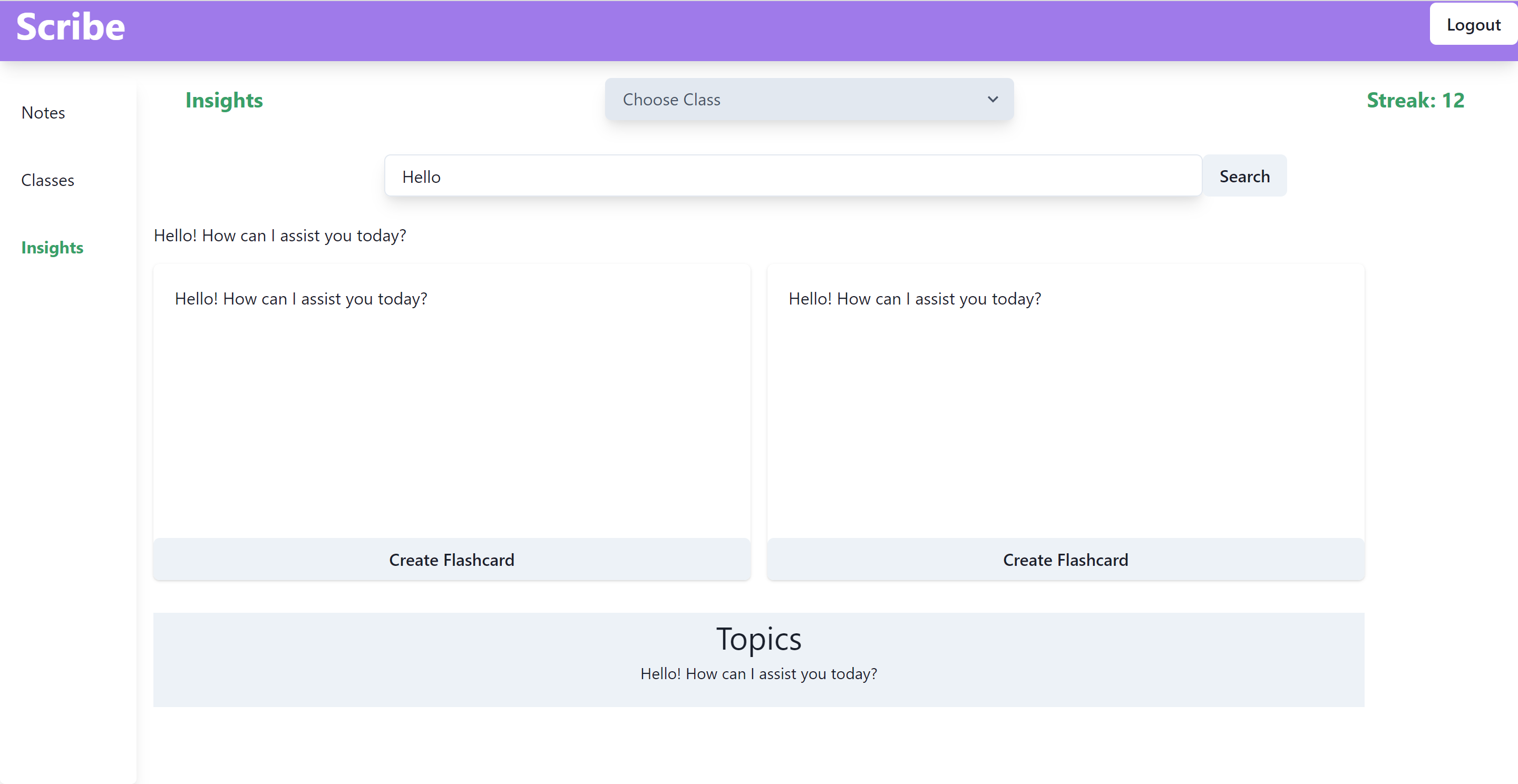Click the topic text under Topics

coord(758,674)
